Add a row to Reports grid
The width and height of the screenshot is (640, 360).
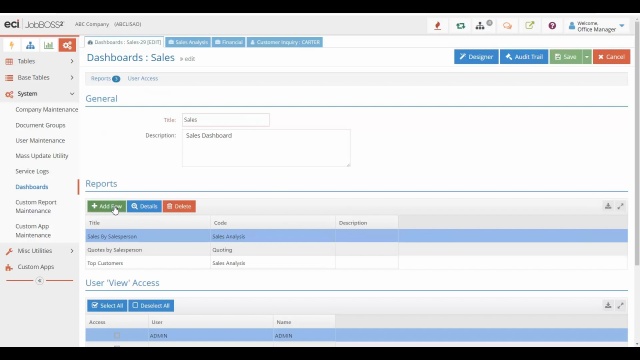(107, 206)
